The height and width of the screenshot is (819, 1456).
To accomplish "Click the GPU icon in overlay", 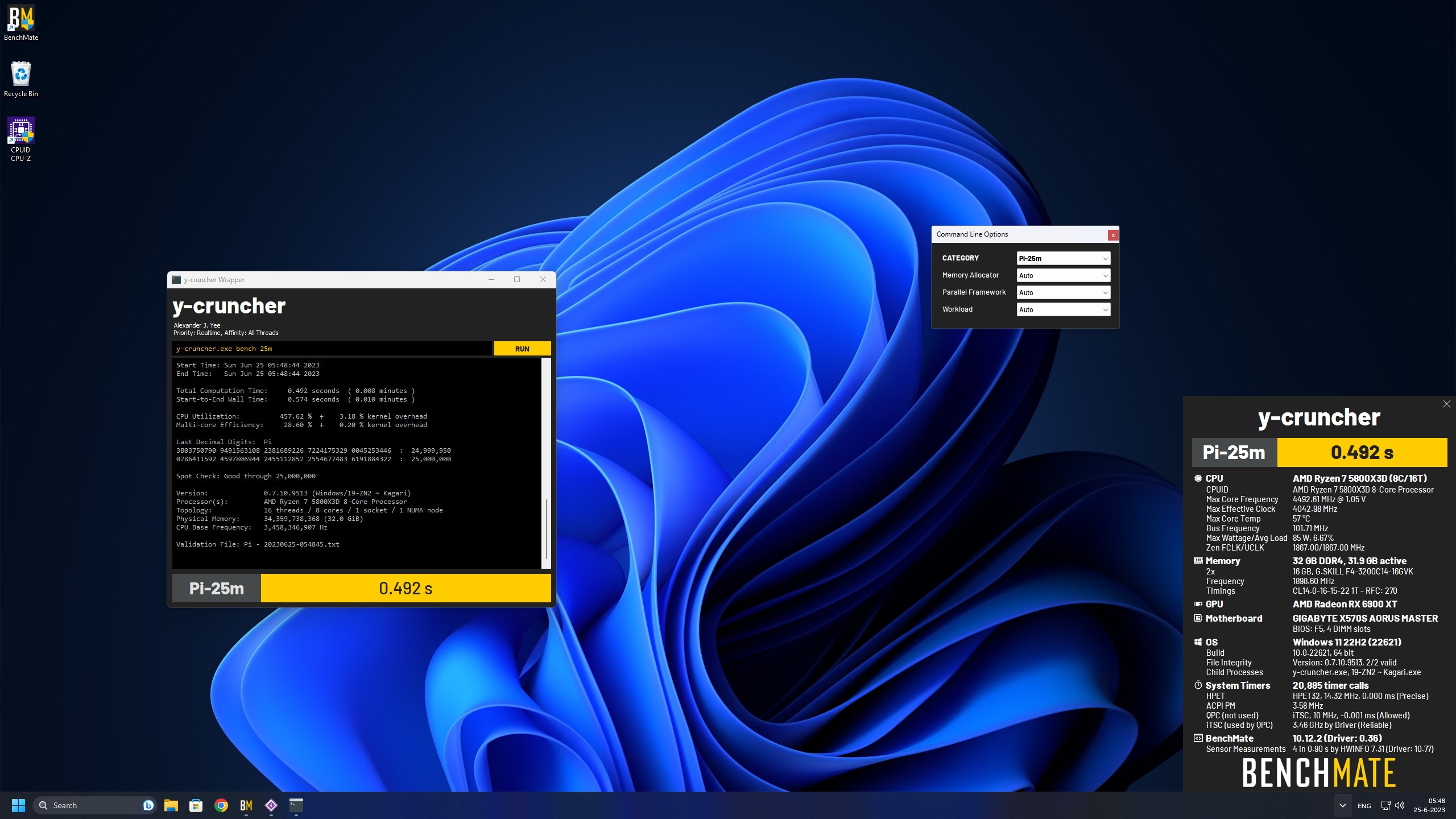I will (x=1198, y=604).
